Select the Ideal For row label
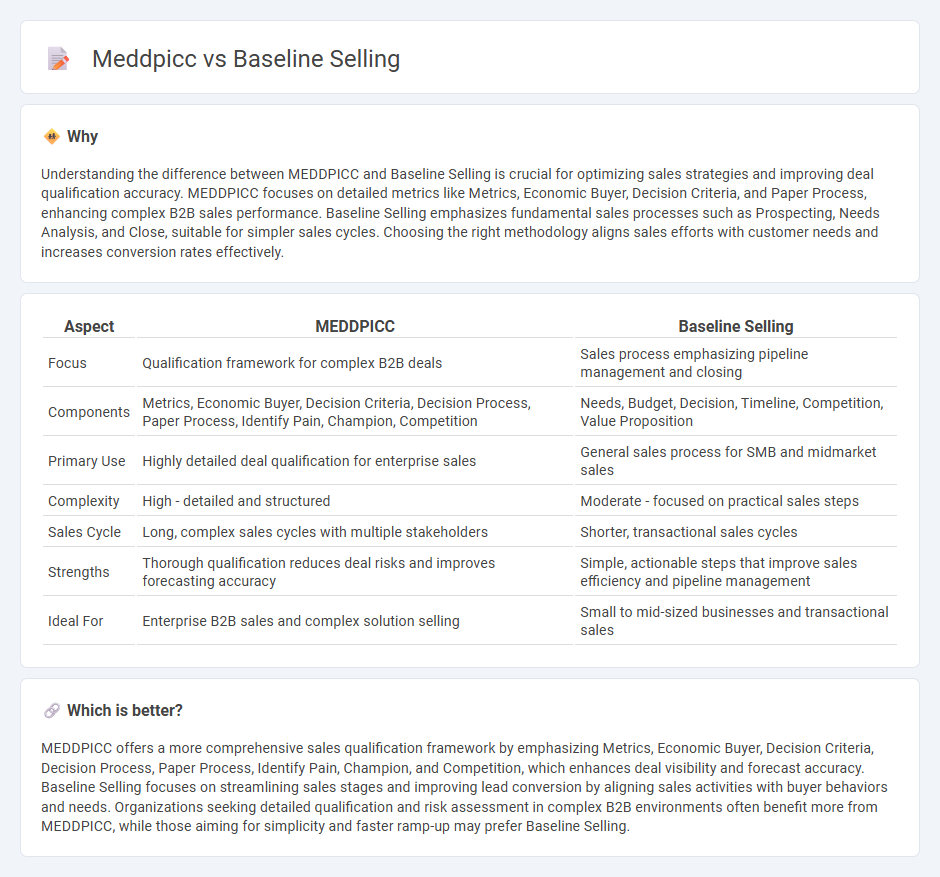The width and height of the screenshot is (940, 877). tap(76, 621)
